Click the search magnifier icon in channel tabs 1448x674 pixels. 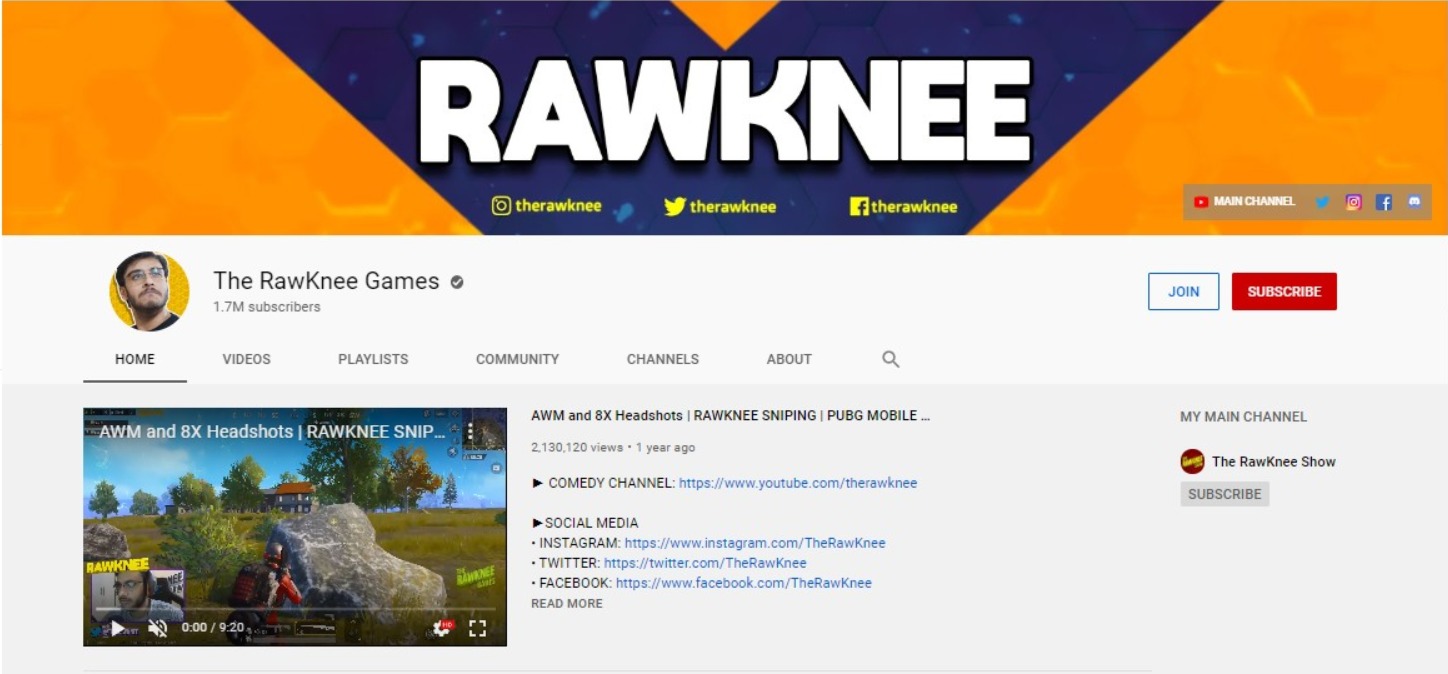point(890,359)
